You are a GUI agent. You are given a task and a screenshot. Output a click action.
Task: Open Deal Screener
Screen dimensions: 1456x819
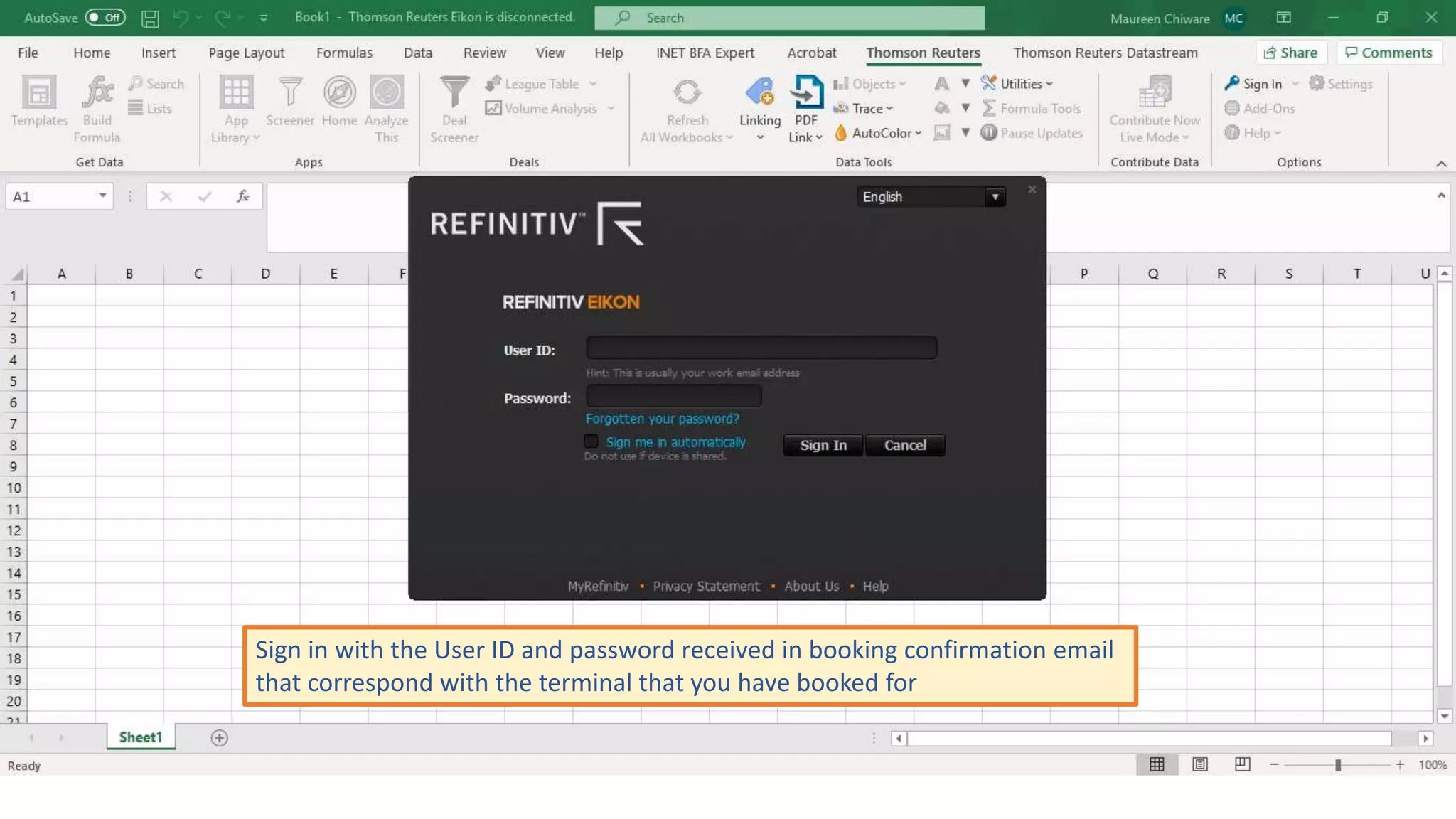[454, 109]
